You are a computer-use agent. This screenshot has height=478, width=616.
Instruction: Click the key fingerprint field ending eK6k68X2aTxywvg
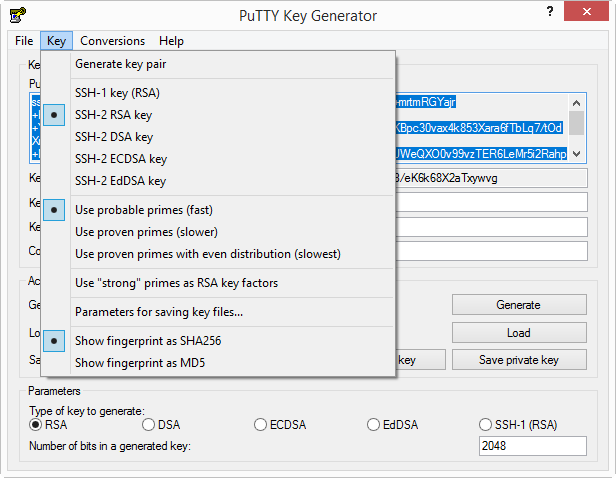[491, 178]
